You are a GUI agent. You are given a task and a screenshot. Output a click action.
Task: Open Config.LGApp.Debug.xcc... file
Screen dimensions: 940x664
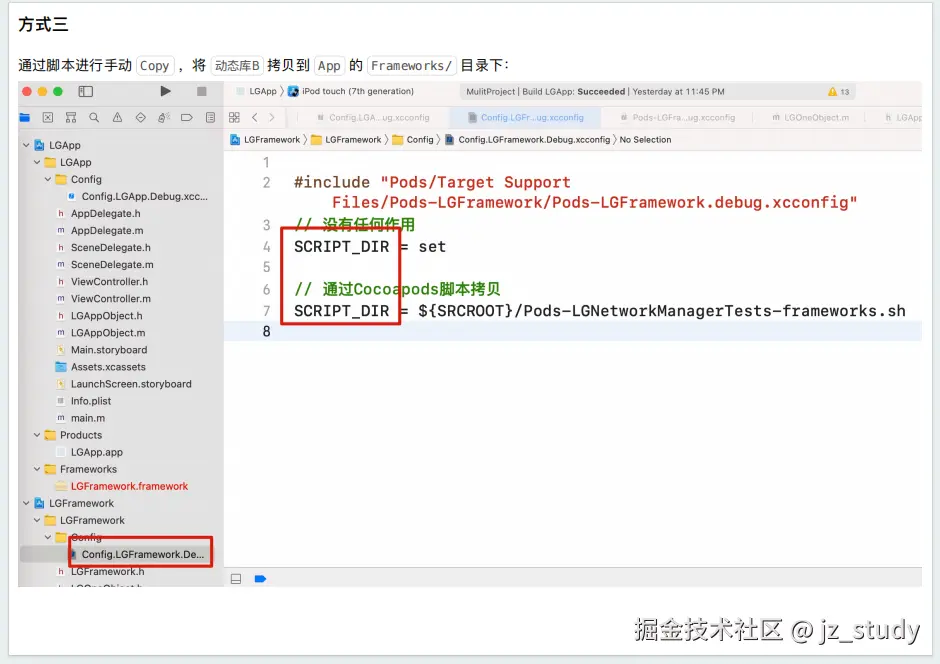point(138,197)
